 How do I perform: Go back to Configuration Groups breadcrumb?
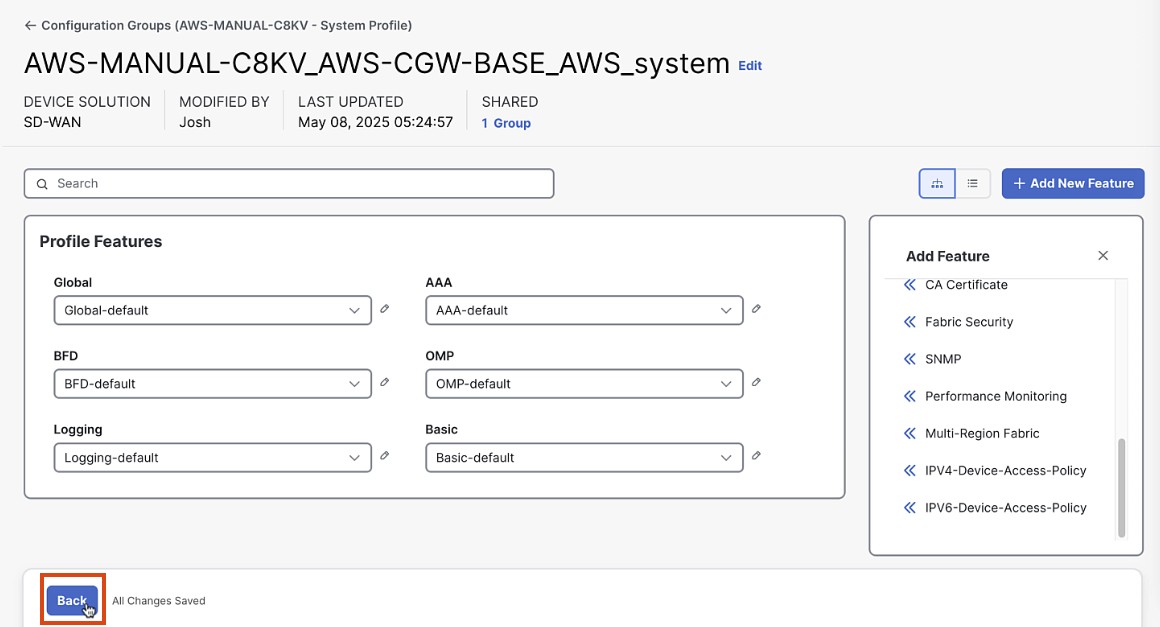(x=226, y=25)
